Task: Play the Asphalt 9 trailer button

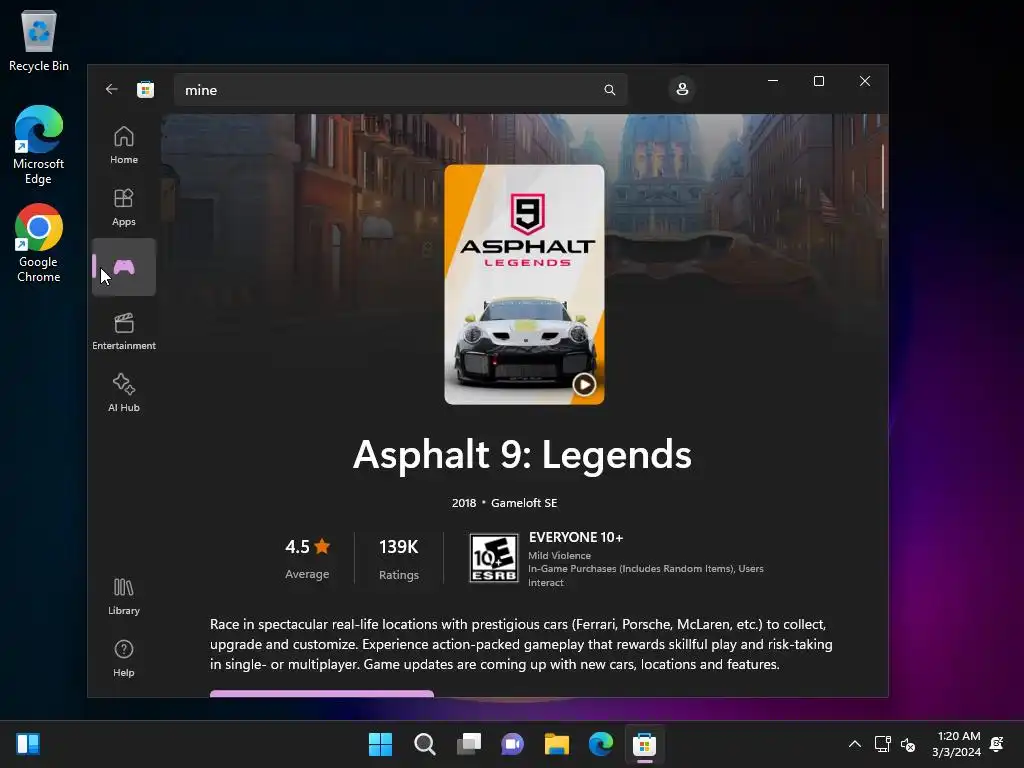Action: 584,385
